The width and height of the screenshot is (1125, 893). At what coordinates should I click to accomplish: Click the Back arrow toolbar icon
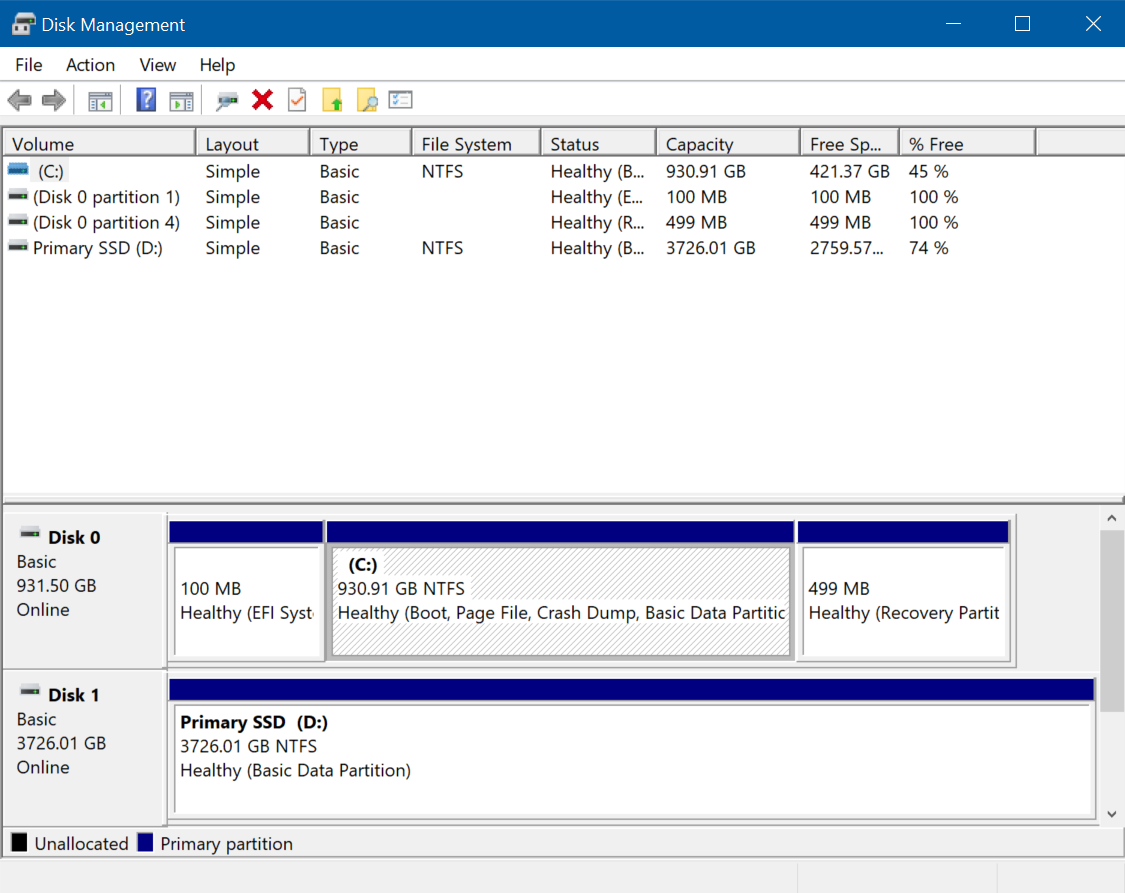pyautogui.click(x=19, y=100)
